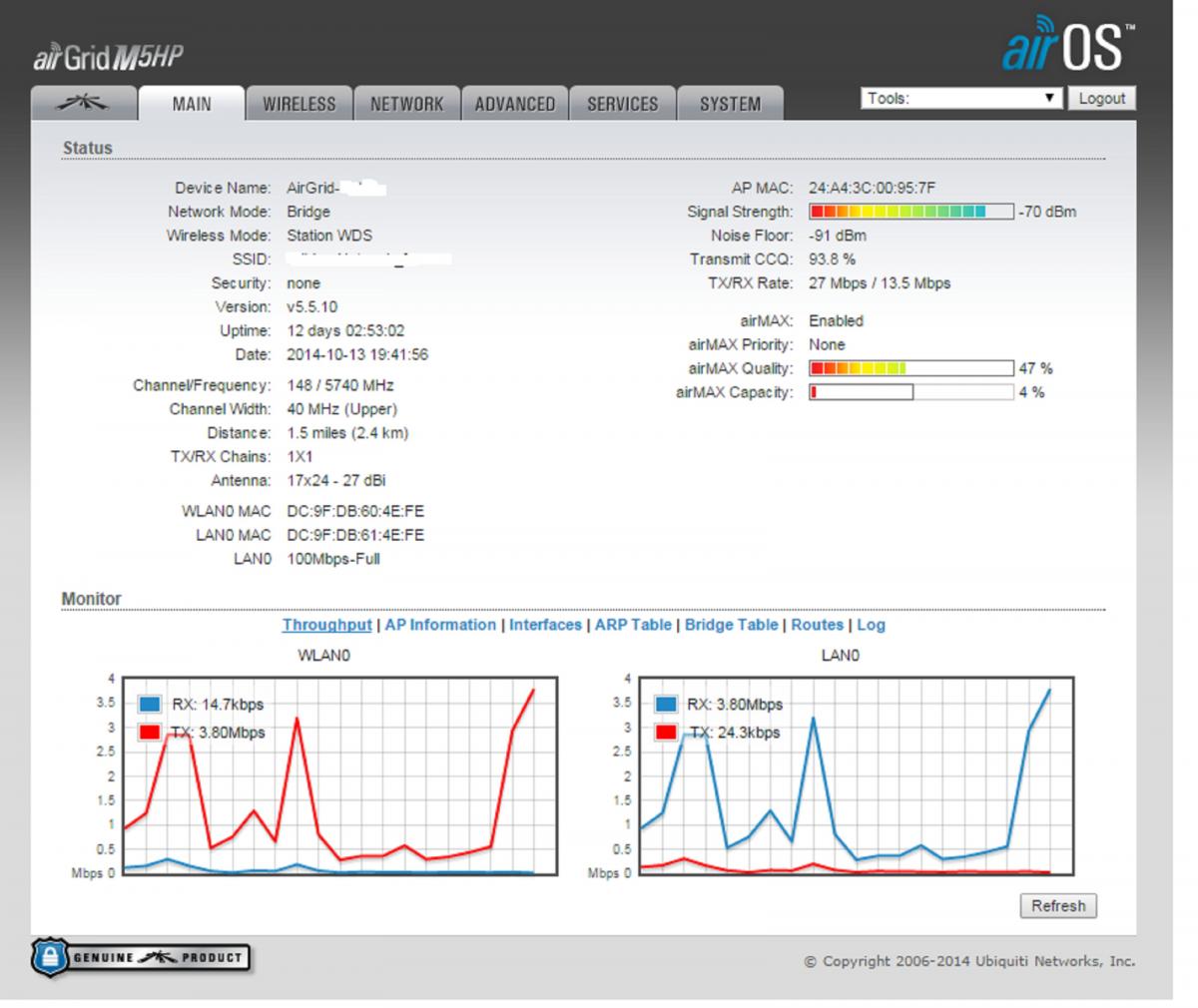1198x1008 pixels.
Task: Click WLAN0 red TX legend swatch
Action: [x=149, y=733]
